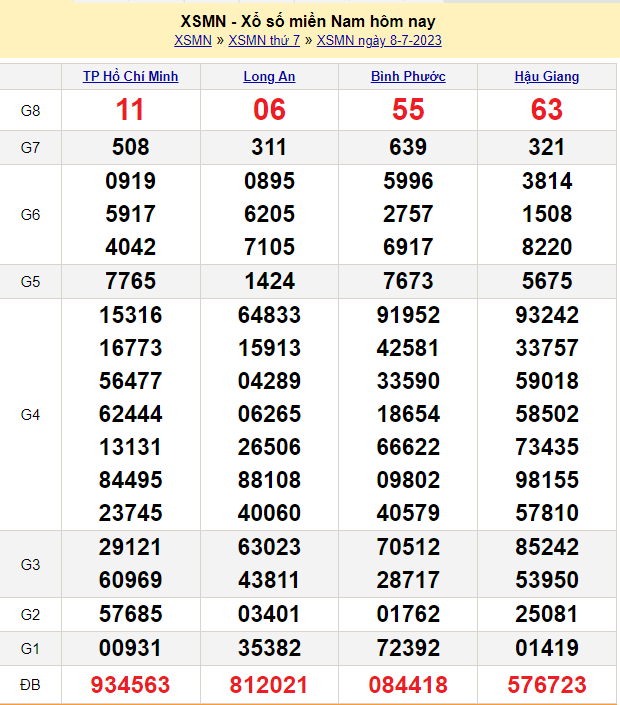Viewport: 620px width, 705px height.
Task: Click Long An special prize 812021
Action: [269, 685]
